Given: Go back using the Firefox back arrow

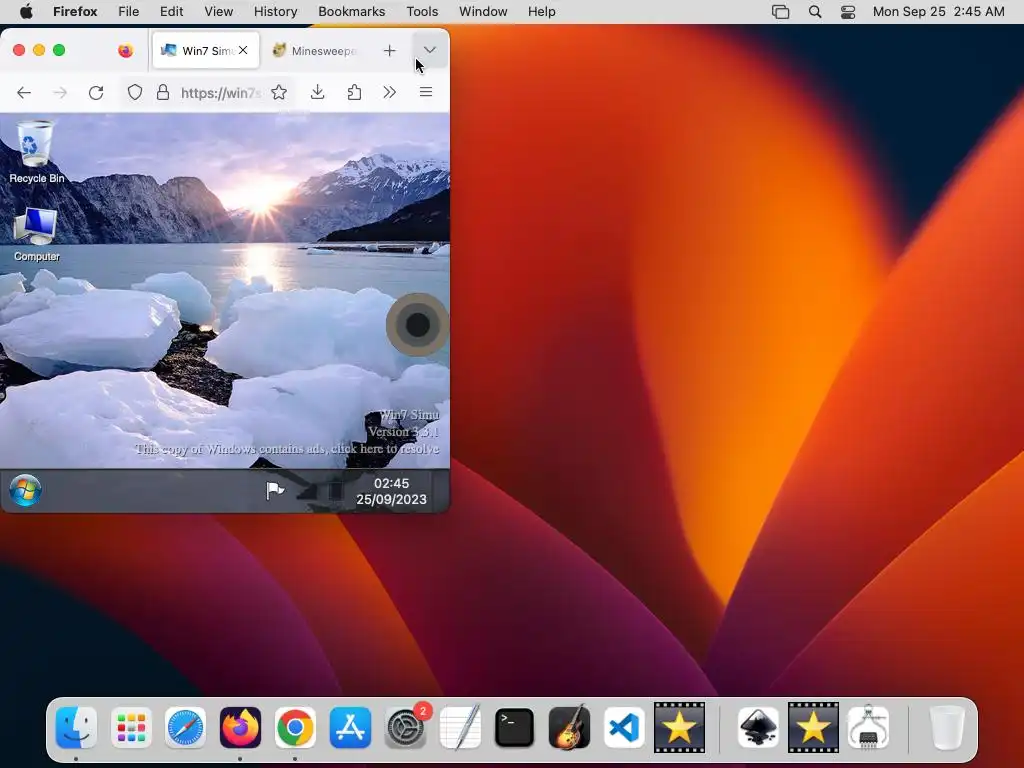Looking at the screenshot, I should coord(24,93).
